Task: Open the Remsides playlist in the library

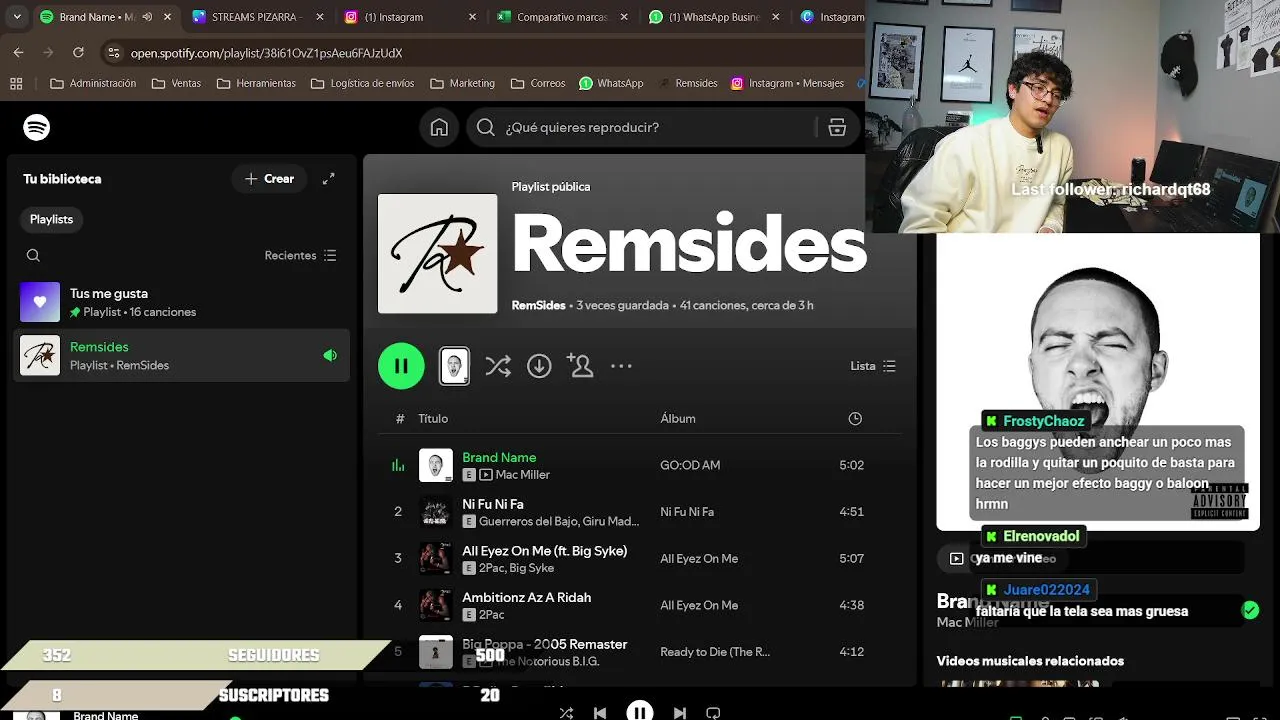Action: [x=182, y=356]
